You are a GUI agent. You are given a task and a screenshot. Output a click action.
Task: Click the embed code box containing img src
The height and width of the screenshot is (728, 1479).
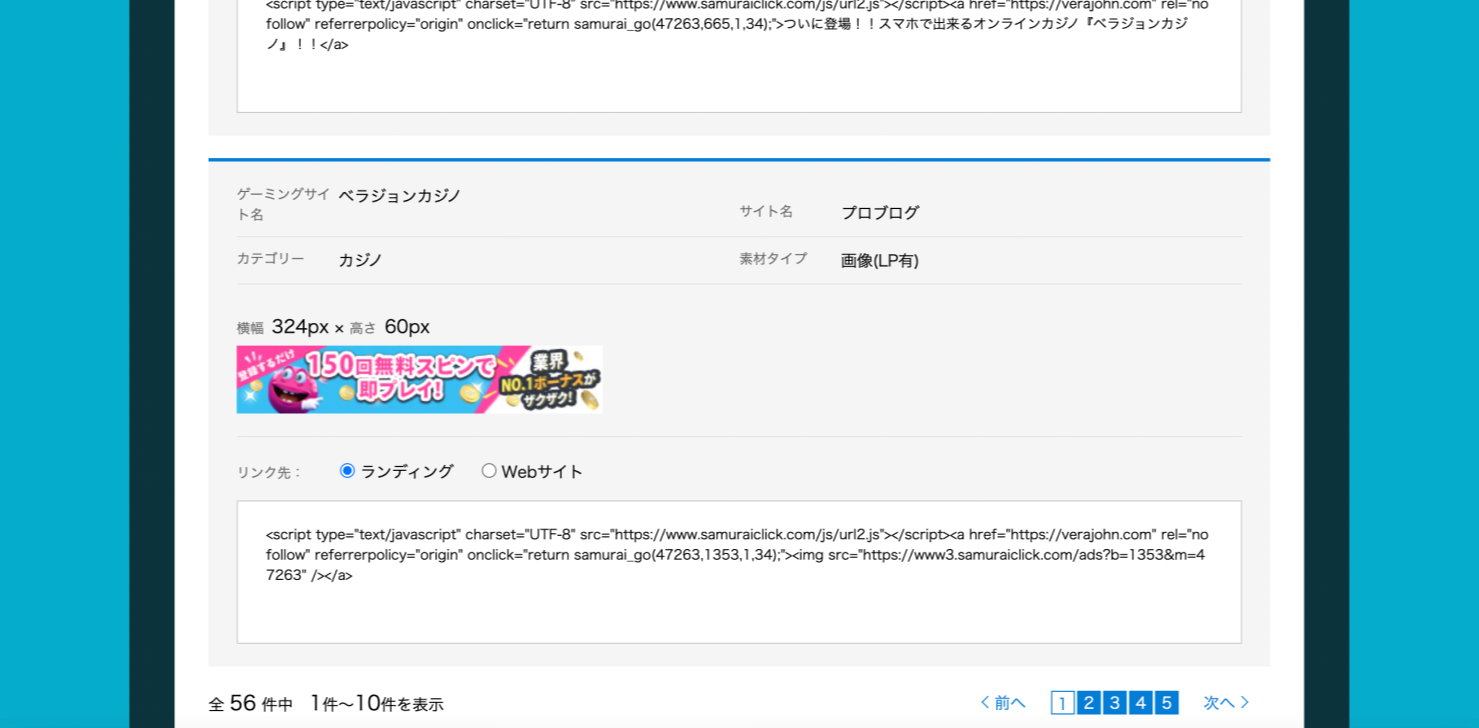click(739, 572)
